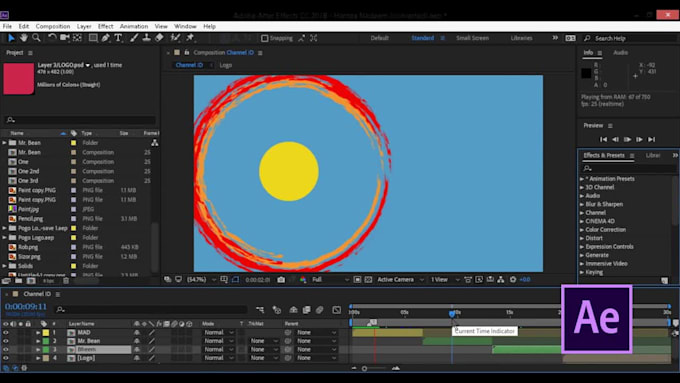Click the MAD layer yellow label swatch

46,333
